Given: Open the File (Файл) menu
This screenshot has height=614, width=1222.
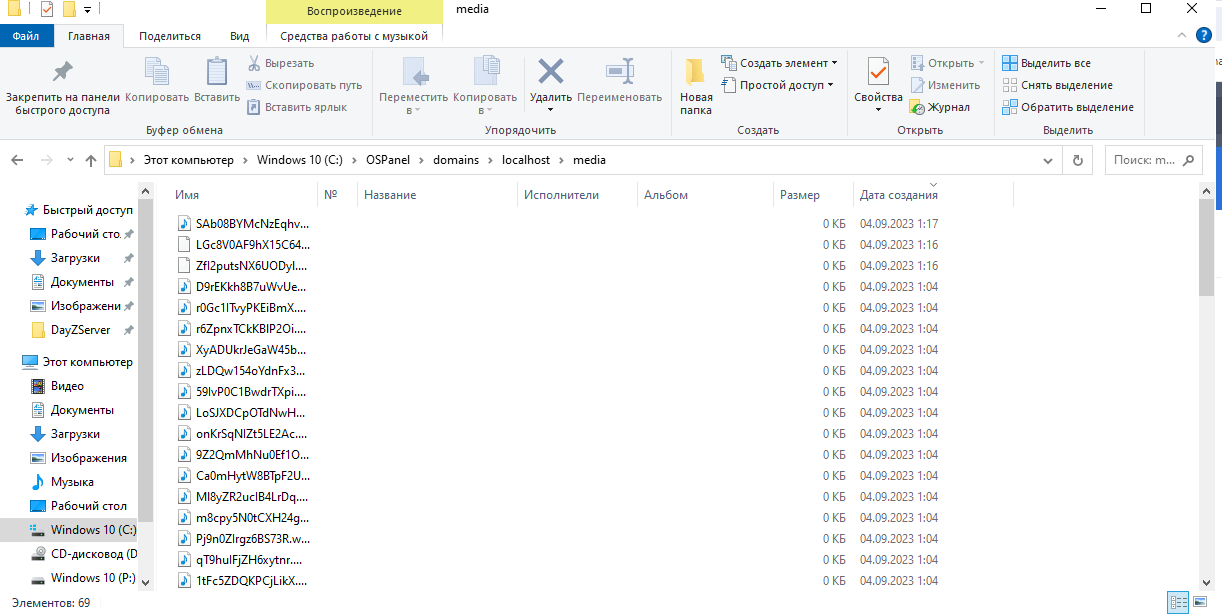Looking at the screenshot, I should coord(27,36).
